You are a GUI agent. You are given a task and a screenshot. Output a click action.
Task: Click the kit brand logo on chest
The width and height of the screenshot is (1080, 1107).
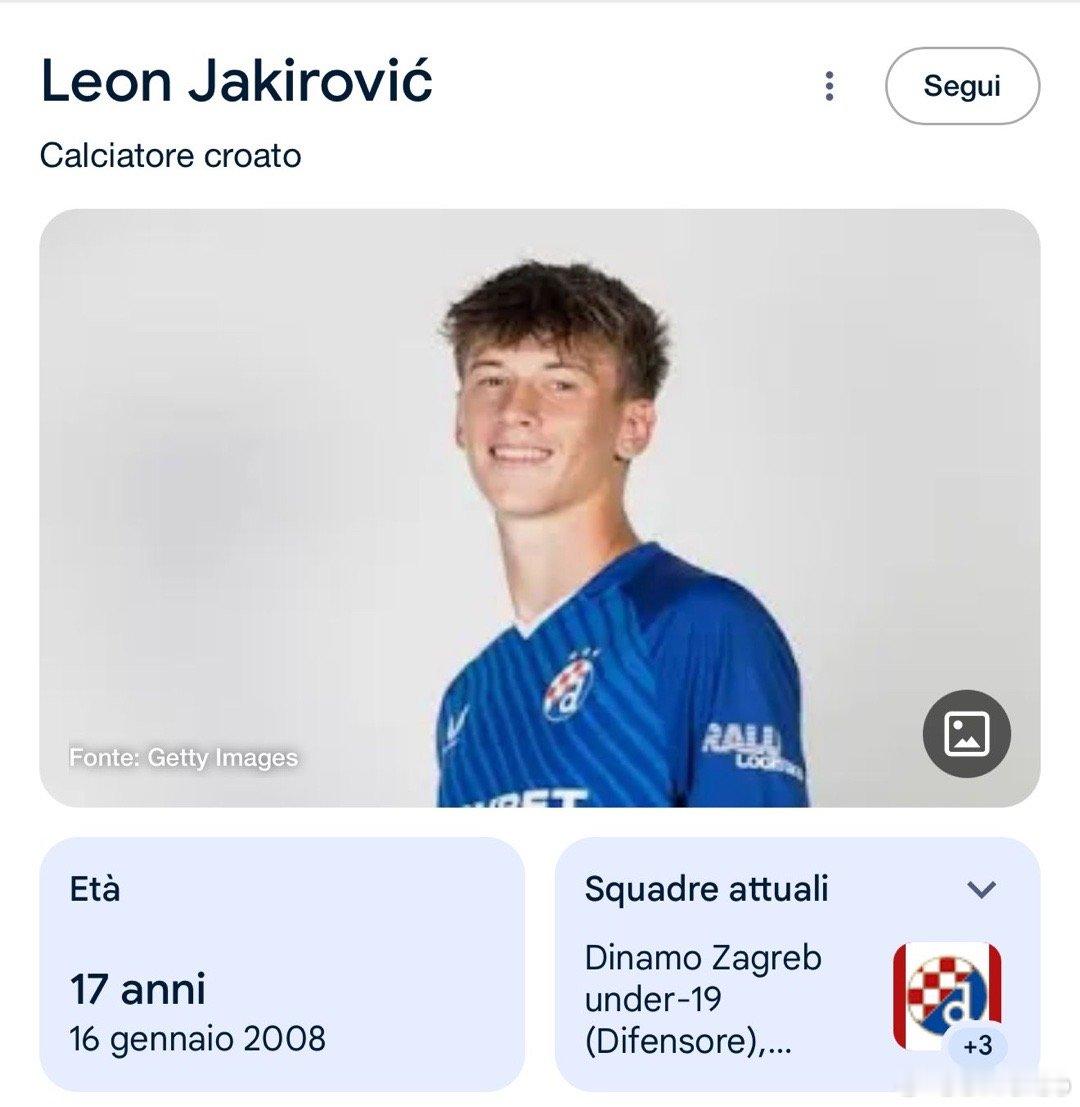click(455, 727)
